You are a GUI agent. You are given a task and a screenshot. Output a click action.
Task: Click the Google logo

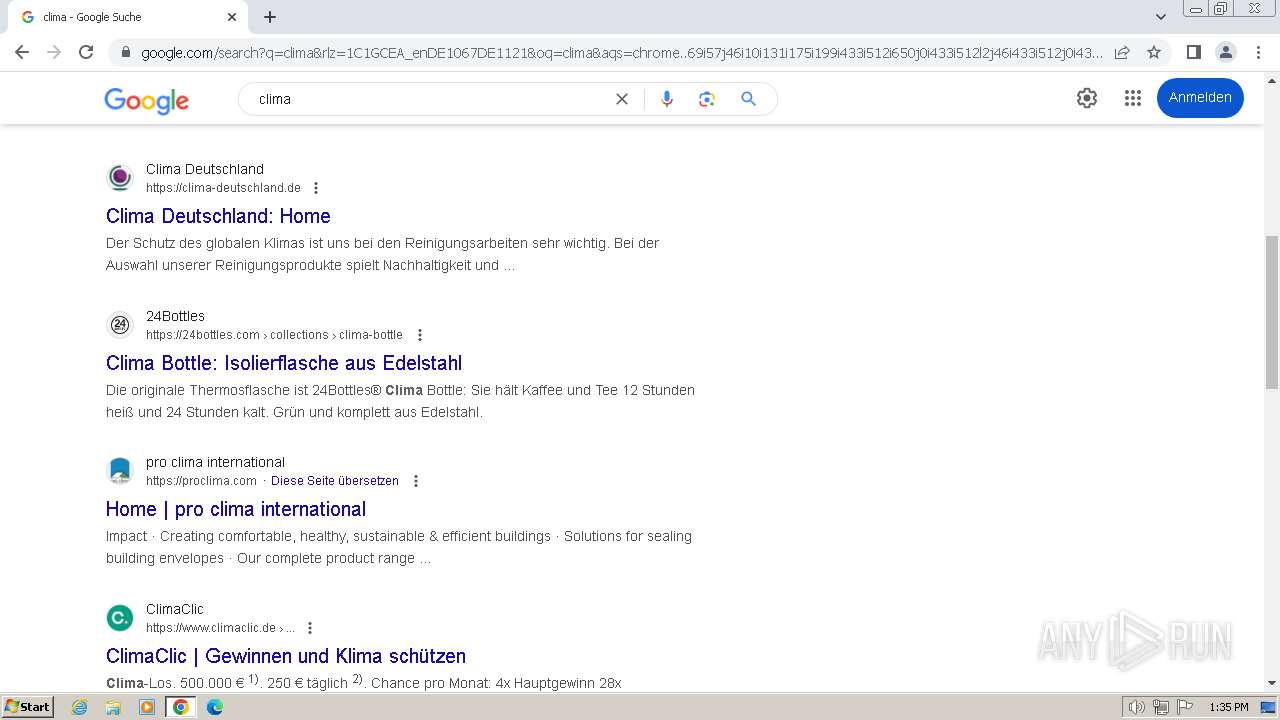click(146, 100)
